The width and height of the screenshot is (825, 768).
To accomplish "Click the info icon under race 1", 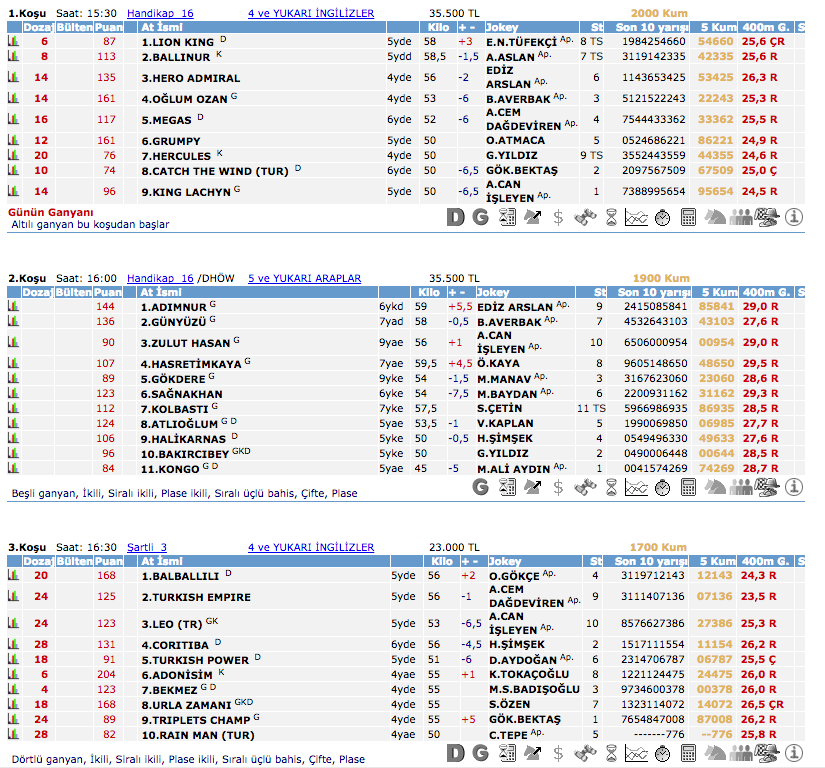I will point(794,217).
